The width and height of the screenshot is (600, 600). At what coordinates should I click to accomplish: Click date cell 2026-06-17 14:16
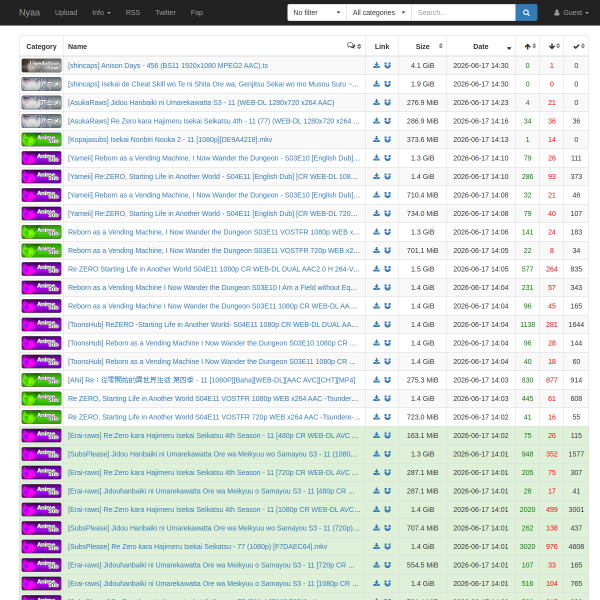tap(481, 121)
